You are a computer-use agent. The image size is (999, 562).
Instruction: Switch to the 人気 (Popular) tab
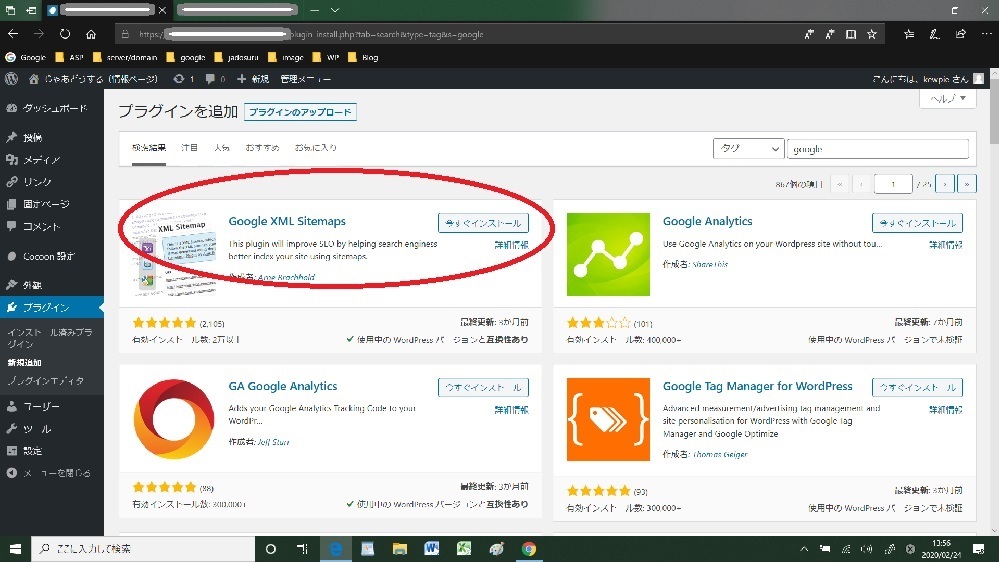pos(221,148)
